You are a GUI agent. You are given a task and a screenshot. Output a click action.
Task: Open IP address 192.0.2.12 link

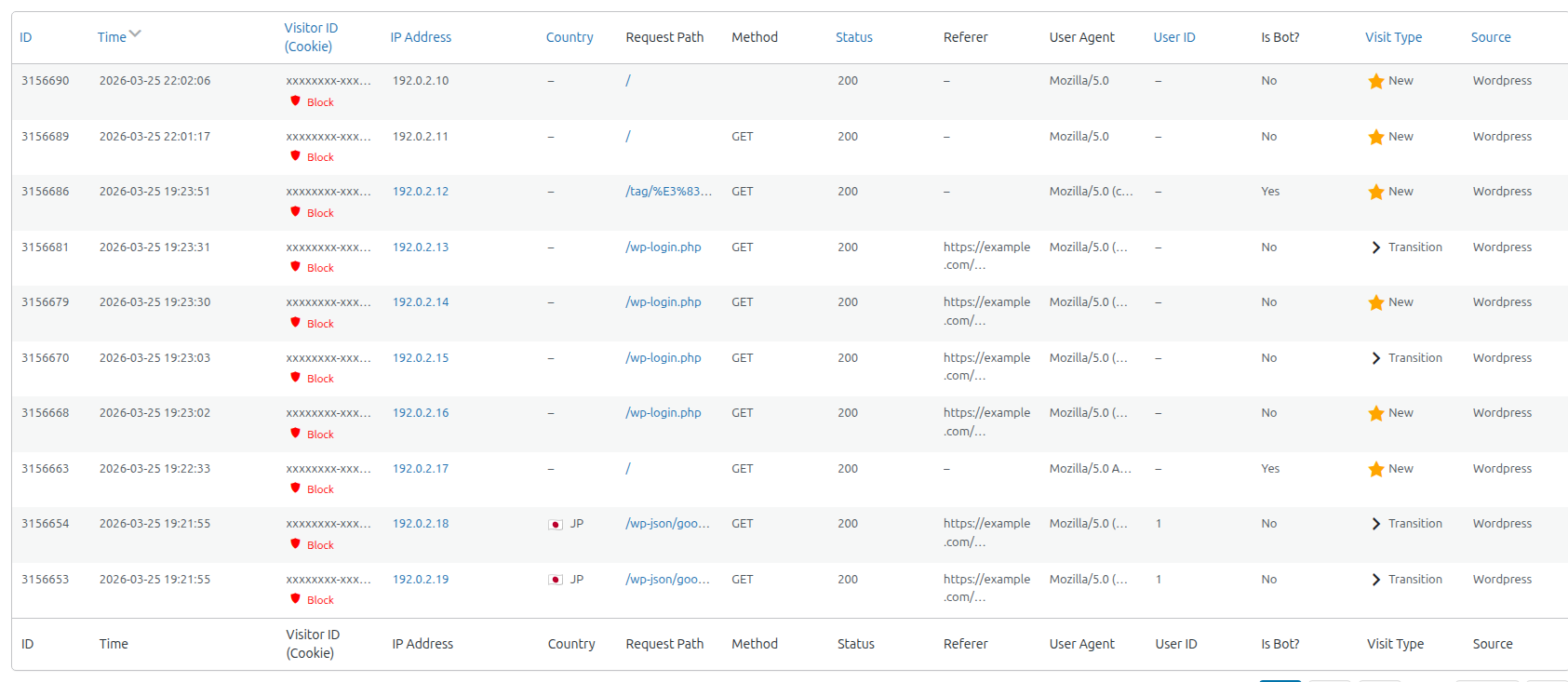coord(421,192)
